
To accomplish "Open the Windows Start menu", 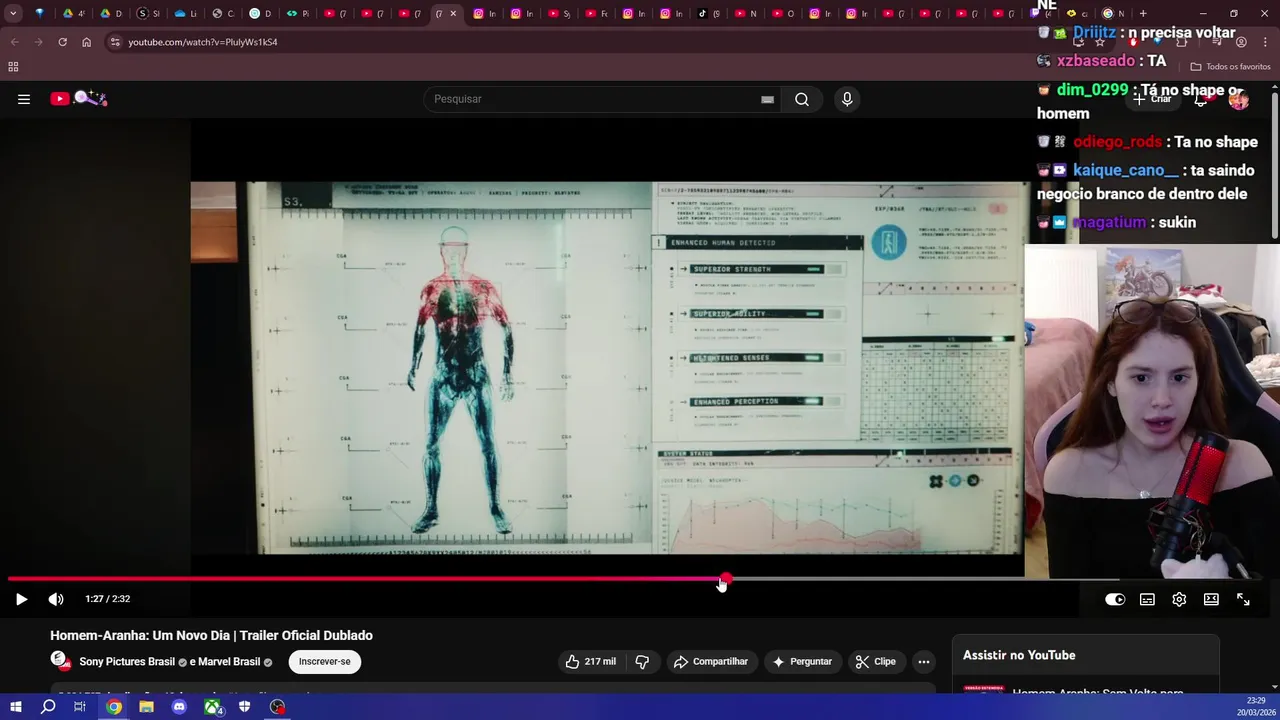I will (15, 707).
